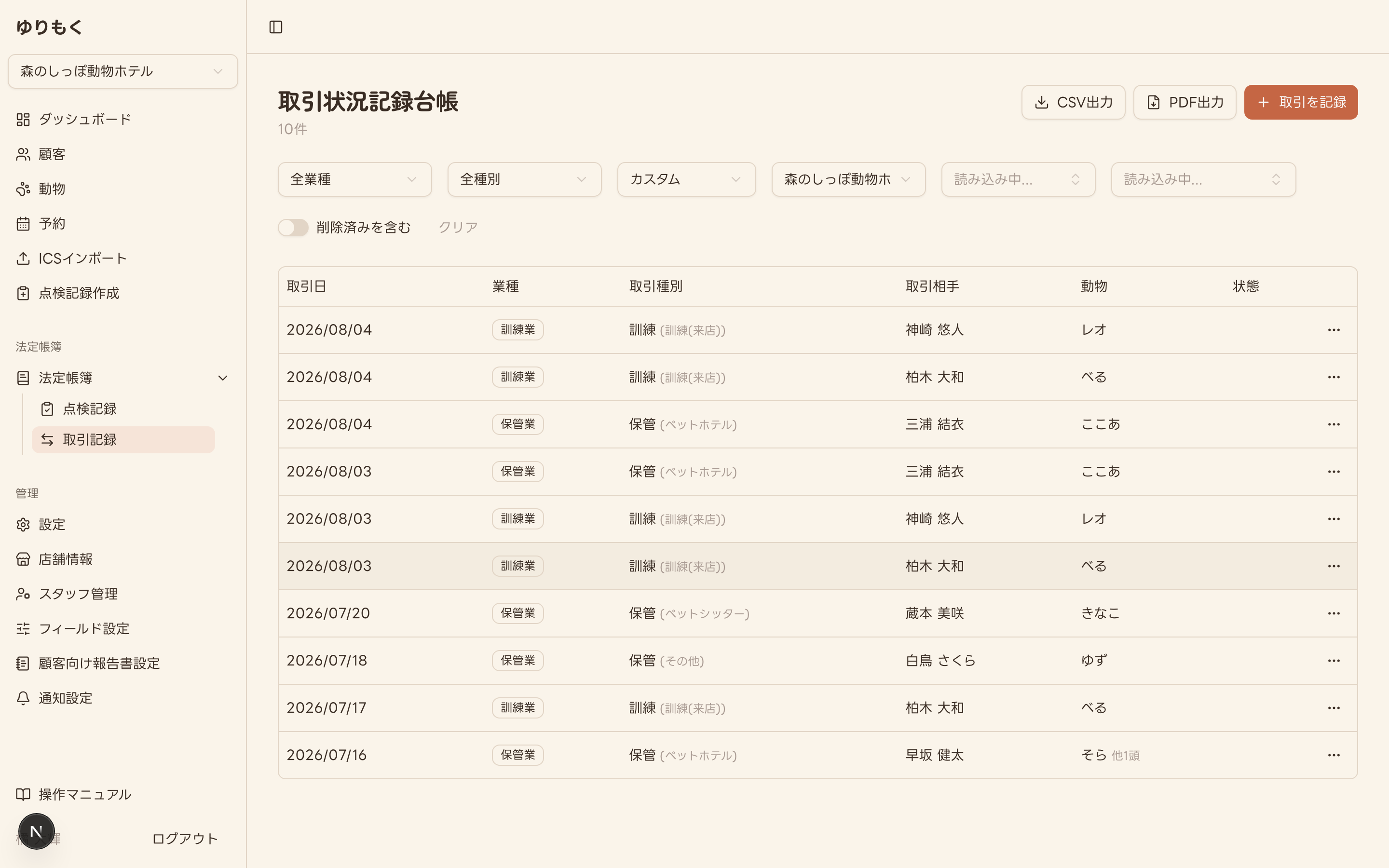Open the 森のしっぽ動物ホテル store selector
The image size is (1389, 868).
pos(123,71)
